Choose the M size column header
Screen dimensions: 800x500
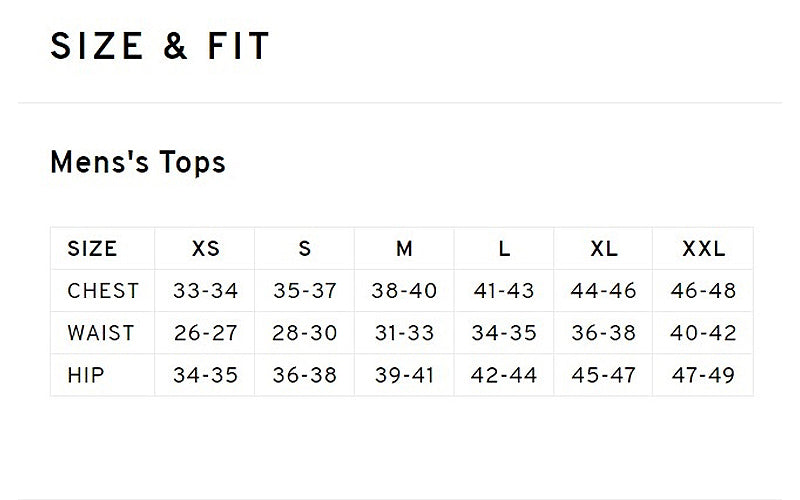click(404, 249)
